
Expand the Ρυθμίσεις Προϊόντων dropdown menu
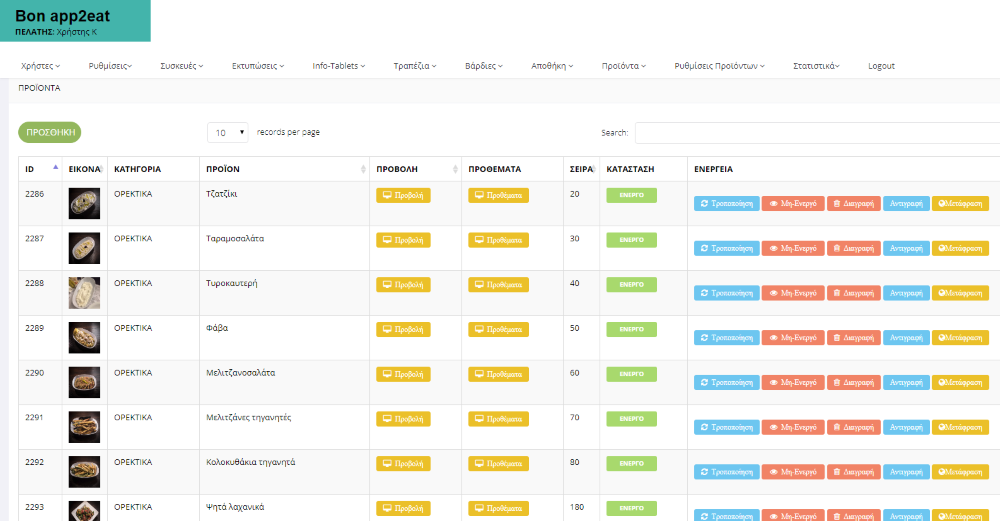point(719,66)
